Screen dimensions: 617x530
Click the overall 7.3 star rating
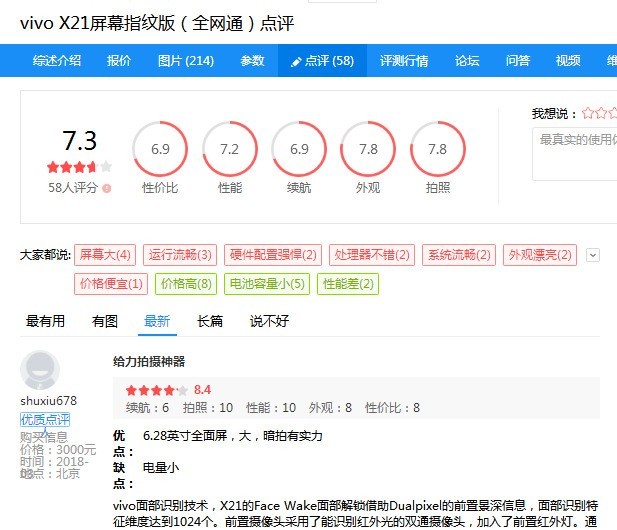(x=79, y=167)
